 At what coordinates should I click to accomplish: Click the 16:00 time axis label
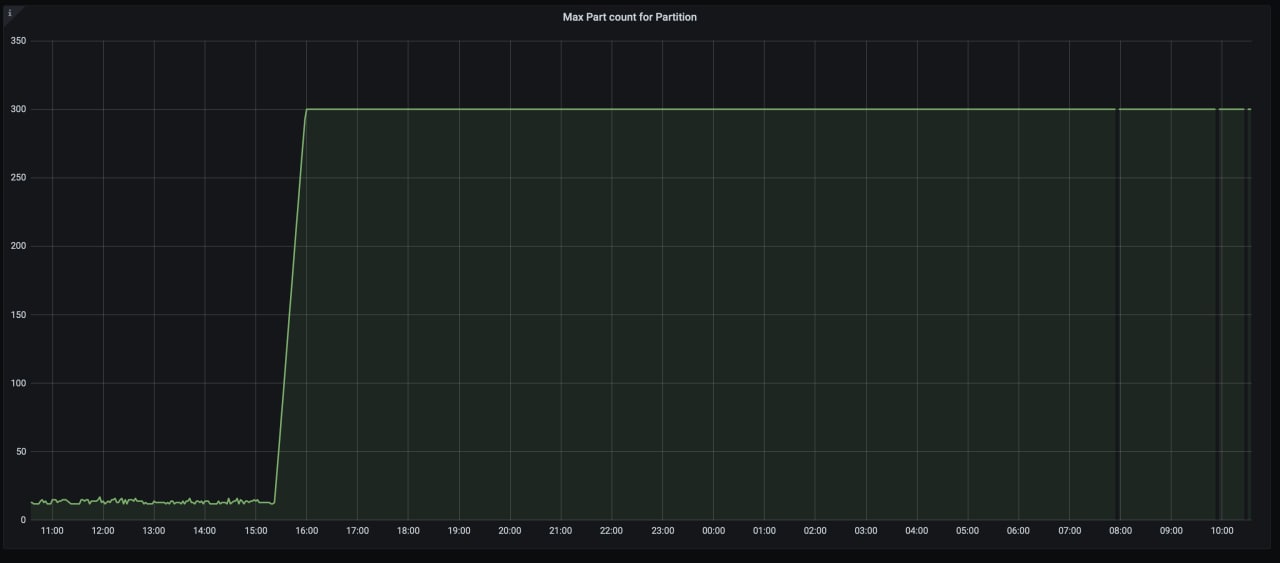pyautogui.click(x=306, y=531)
